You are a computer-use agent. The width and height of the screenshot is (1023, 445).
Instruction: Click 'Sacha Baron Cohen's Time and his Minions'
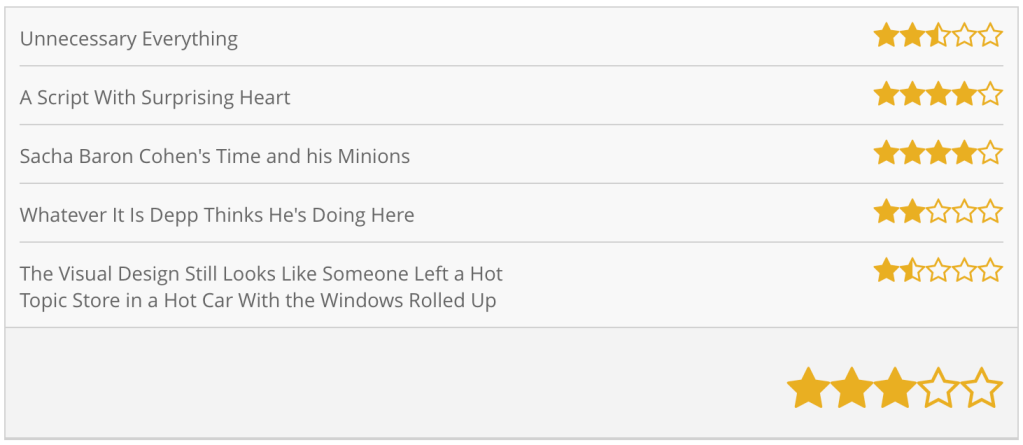click(x=215, y=156)
